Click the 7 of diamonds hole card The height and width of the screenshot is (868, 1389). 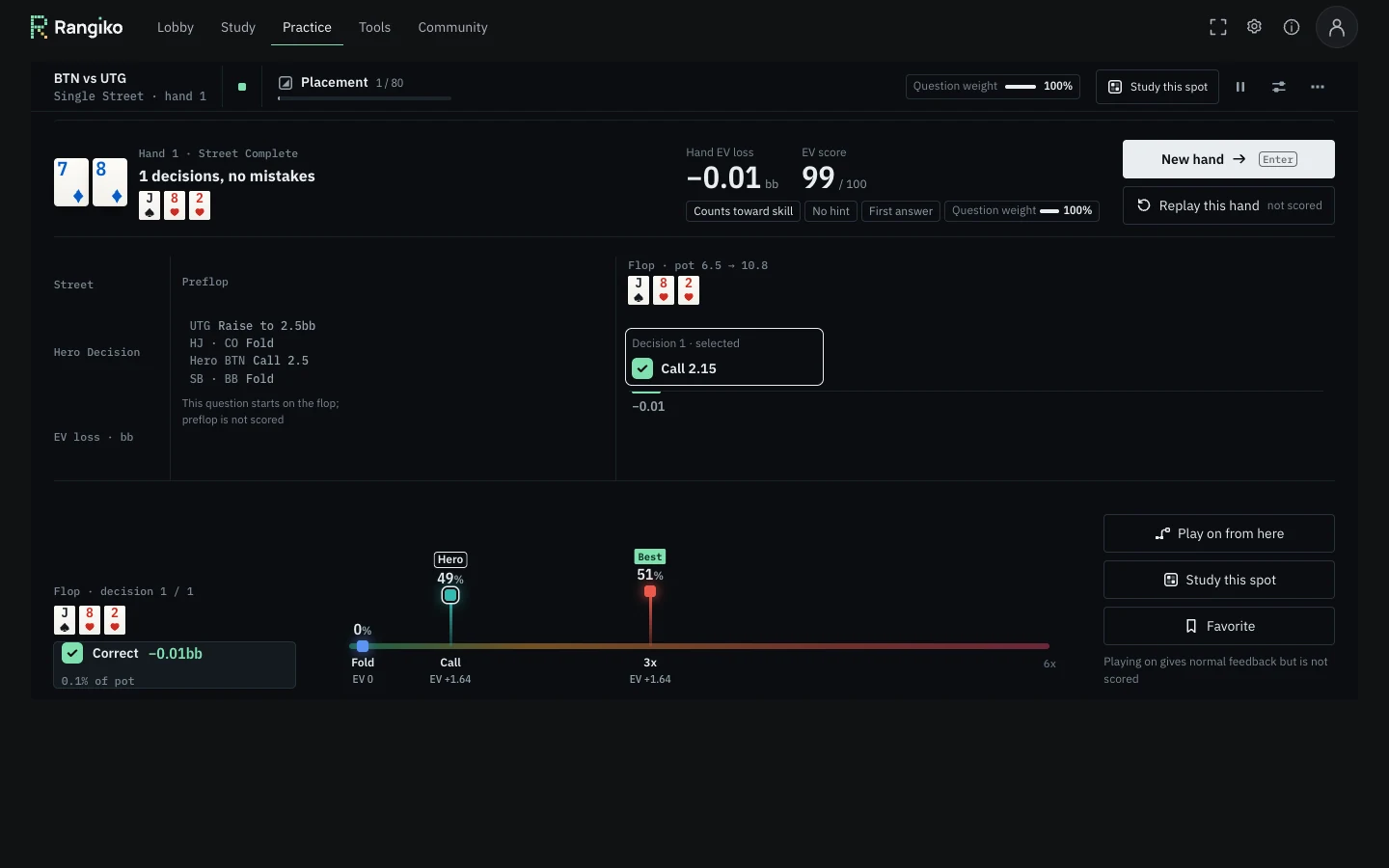coord(71,182)
